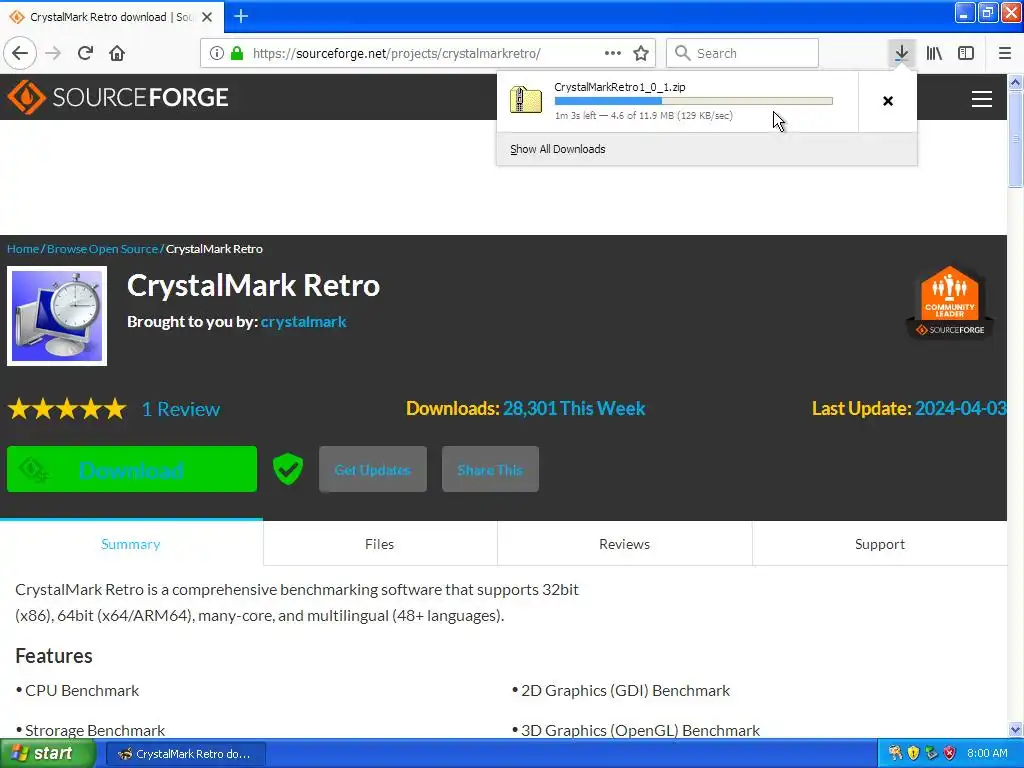The image size is (1024, 768).
Task: Click the SourceForge logo
Action: tap(118, 97)
